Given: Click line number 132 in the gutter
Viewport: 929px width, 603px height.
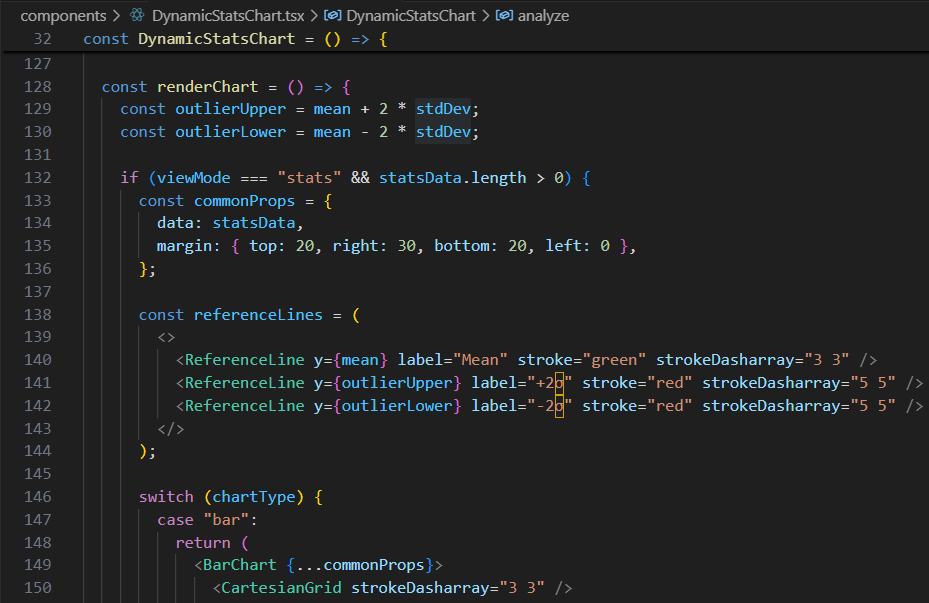Looking at the screenshot, I should point(37,178).
